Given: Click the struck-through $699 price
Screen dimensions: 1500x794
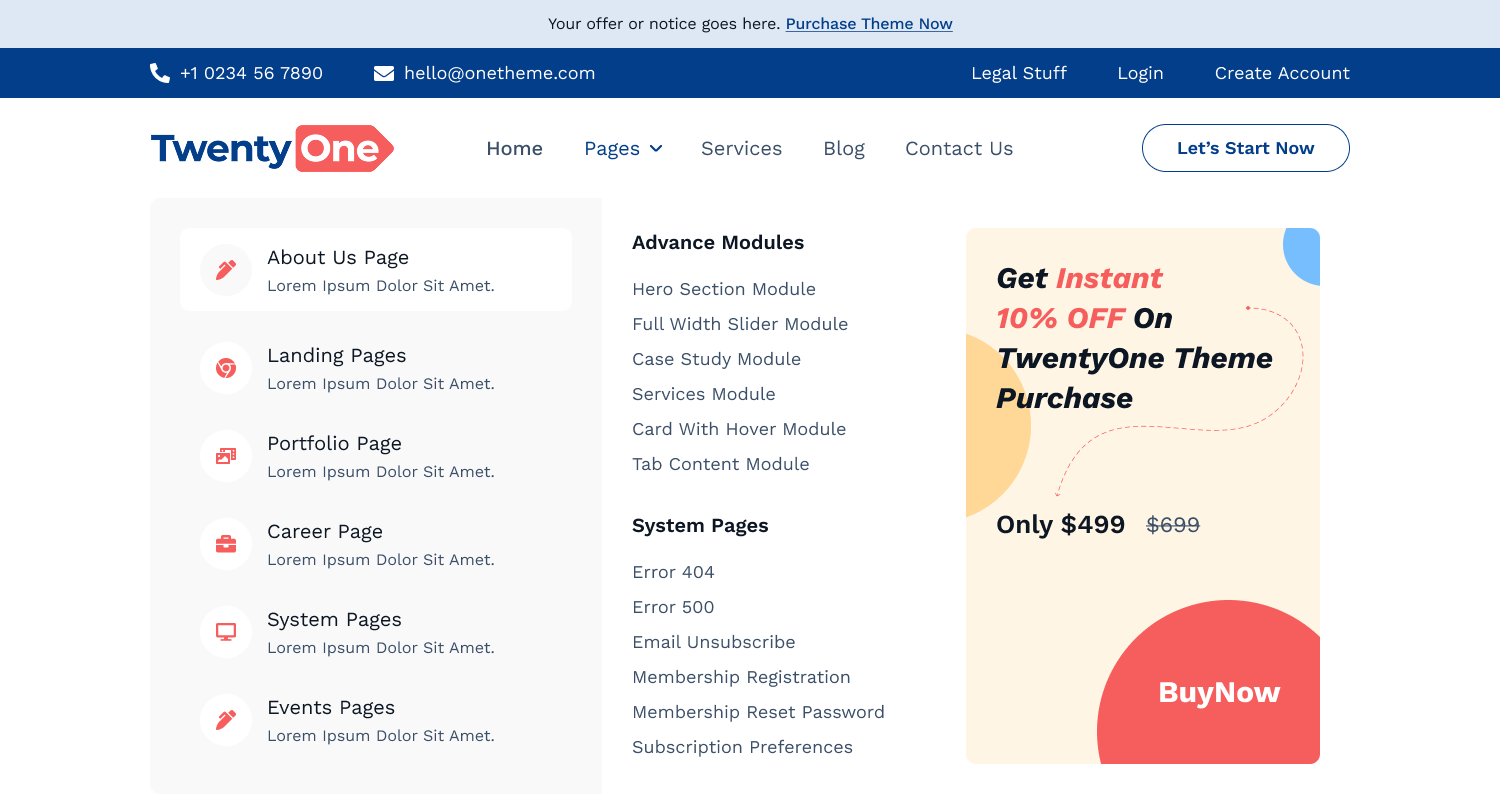Looking at the screenshot, I should pos(1173,524).
